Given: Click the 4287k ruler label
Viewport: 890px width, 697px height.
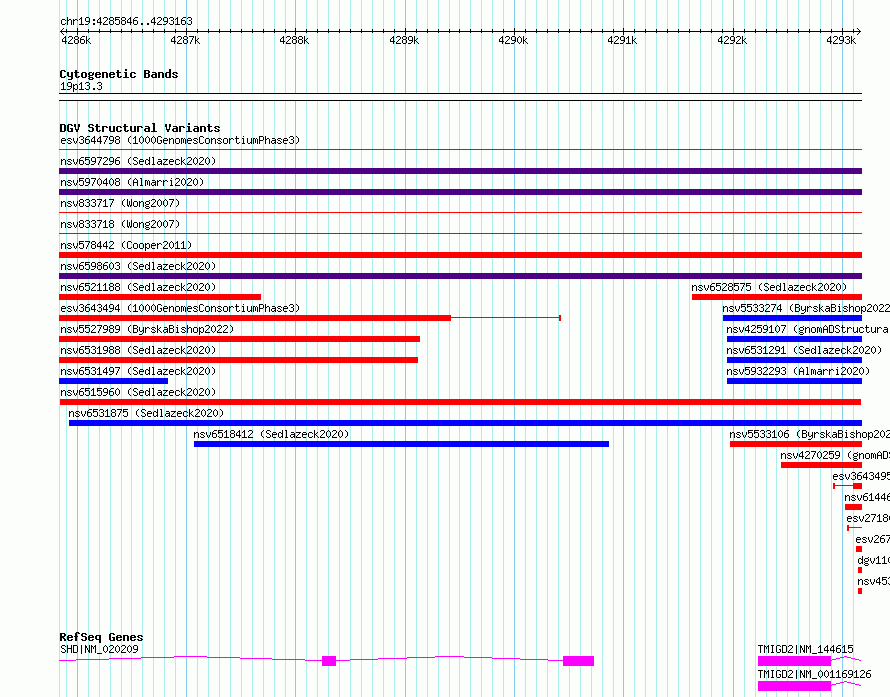Looking at the screenshot, I should [x=185, y=40].
